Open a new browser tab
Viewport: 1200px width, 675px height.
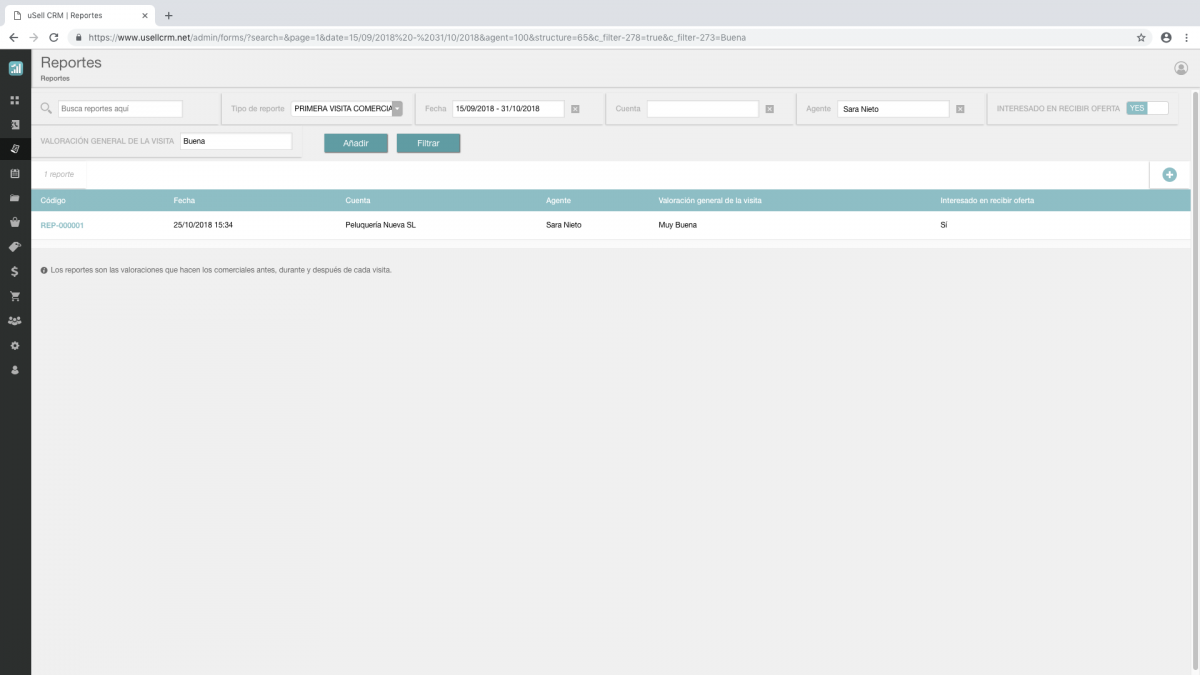[168, 16]
